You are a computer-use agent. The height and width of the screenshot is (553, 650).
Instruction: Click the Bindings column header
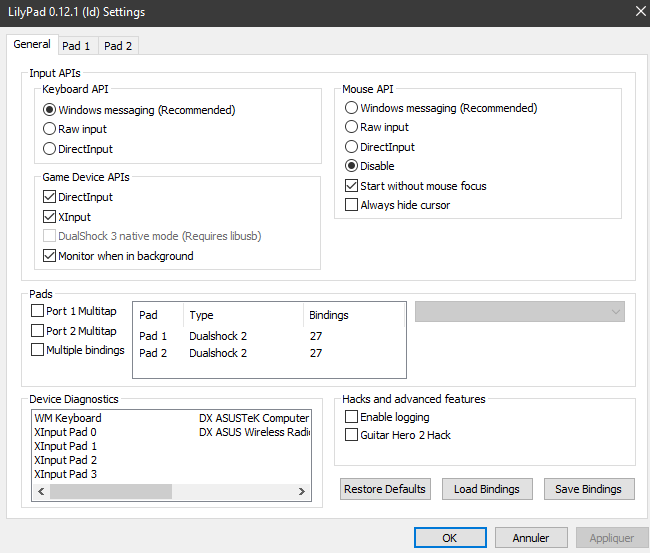[329, 315]
